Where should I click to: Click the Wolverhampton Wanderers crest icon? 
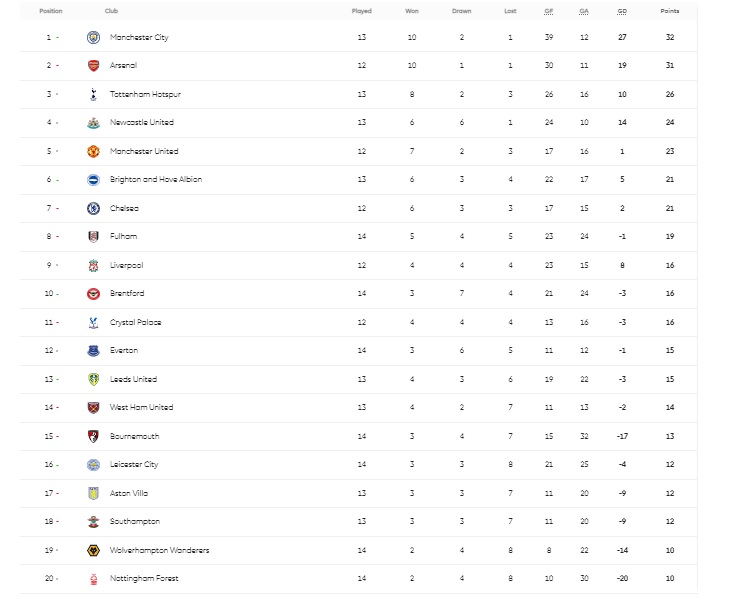tap(93, 550)
